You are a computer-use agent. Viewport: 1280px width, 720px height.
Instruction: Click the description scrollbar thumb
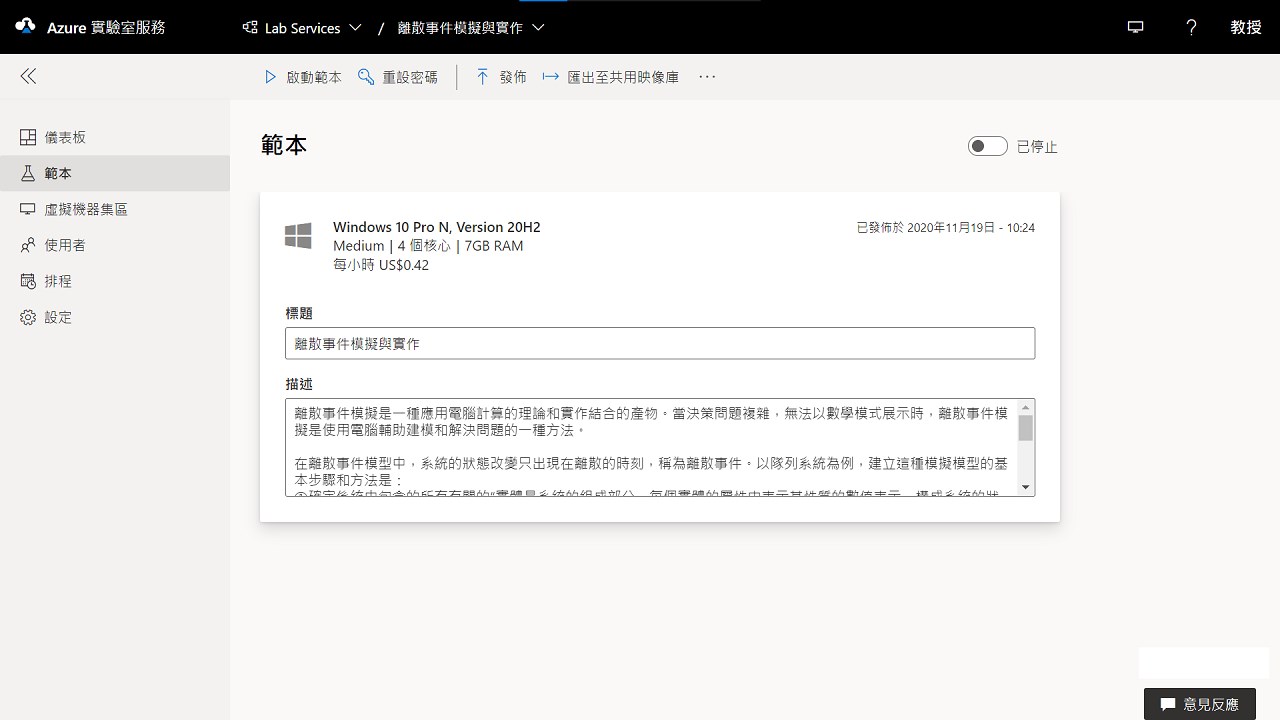(1025, 428)
